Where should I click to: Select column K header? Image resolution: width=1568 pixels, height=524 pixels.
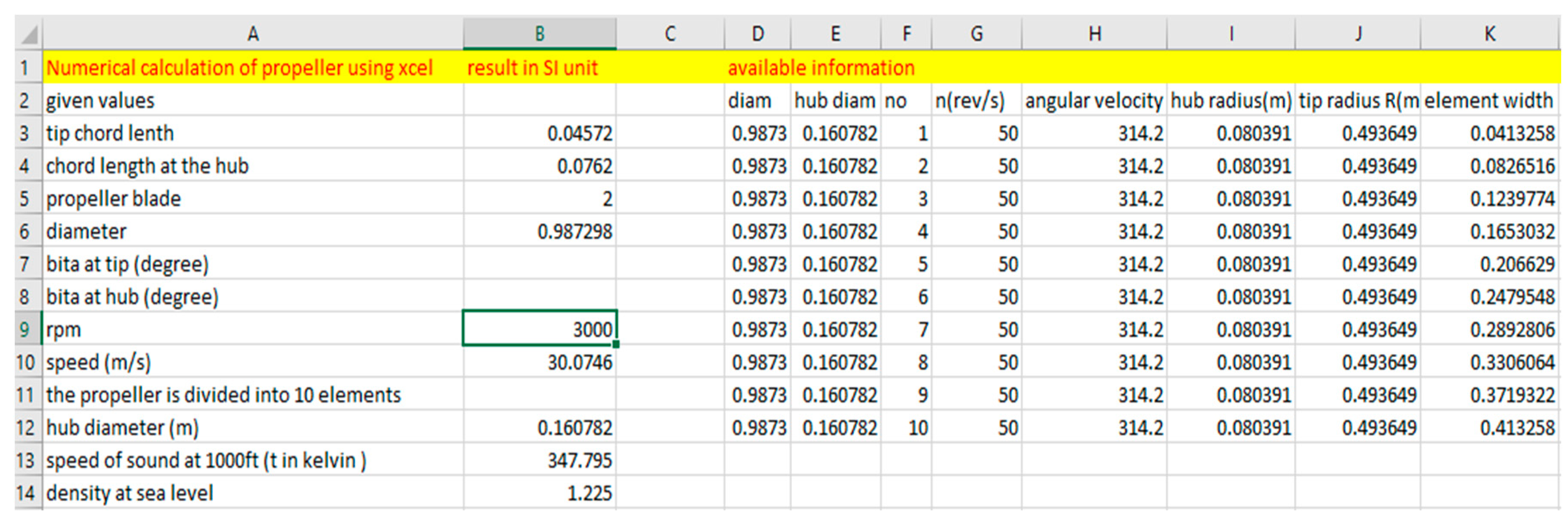click(1490, 34)
